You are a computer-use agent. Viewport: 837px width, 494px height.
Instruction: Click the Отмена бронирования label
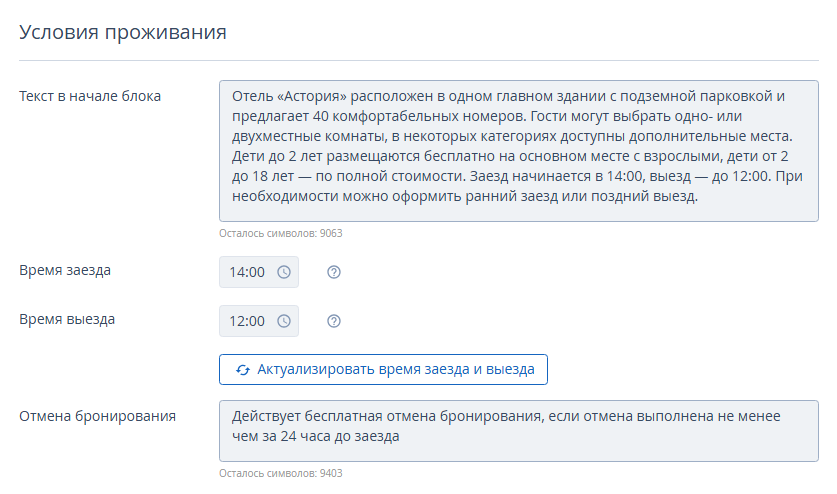pyautogui.click(x=97, y=416)
